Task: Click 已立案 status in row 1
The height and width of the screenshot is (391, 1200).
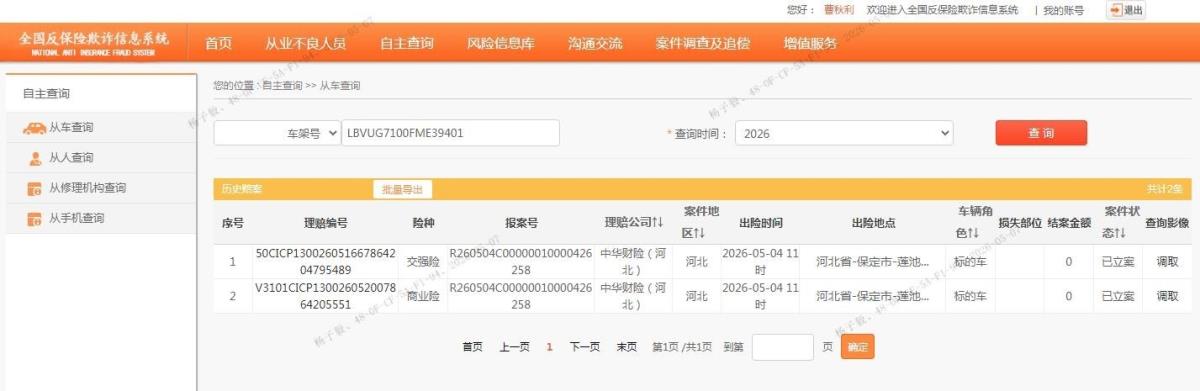Action: (x=1118, y=262)
